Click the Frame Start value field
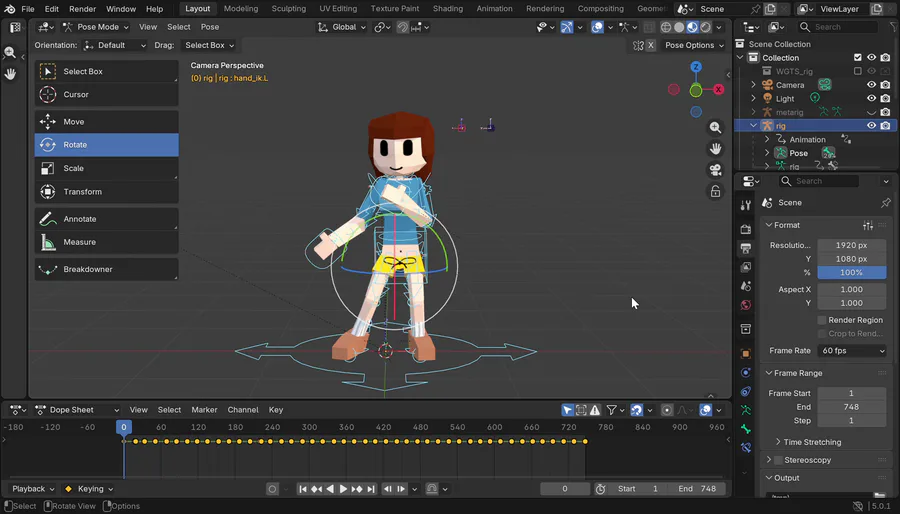Viewport: 900px width, 514px height. tap(852, 393)
